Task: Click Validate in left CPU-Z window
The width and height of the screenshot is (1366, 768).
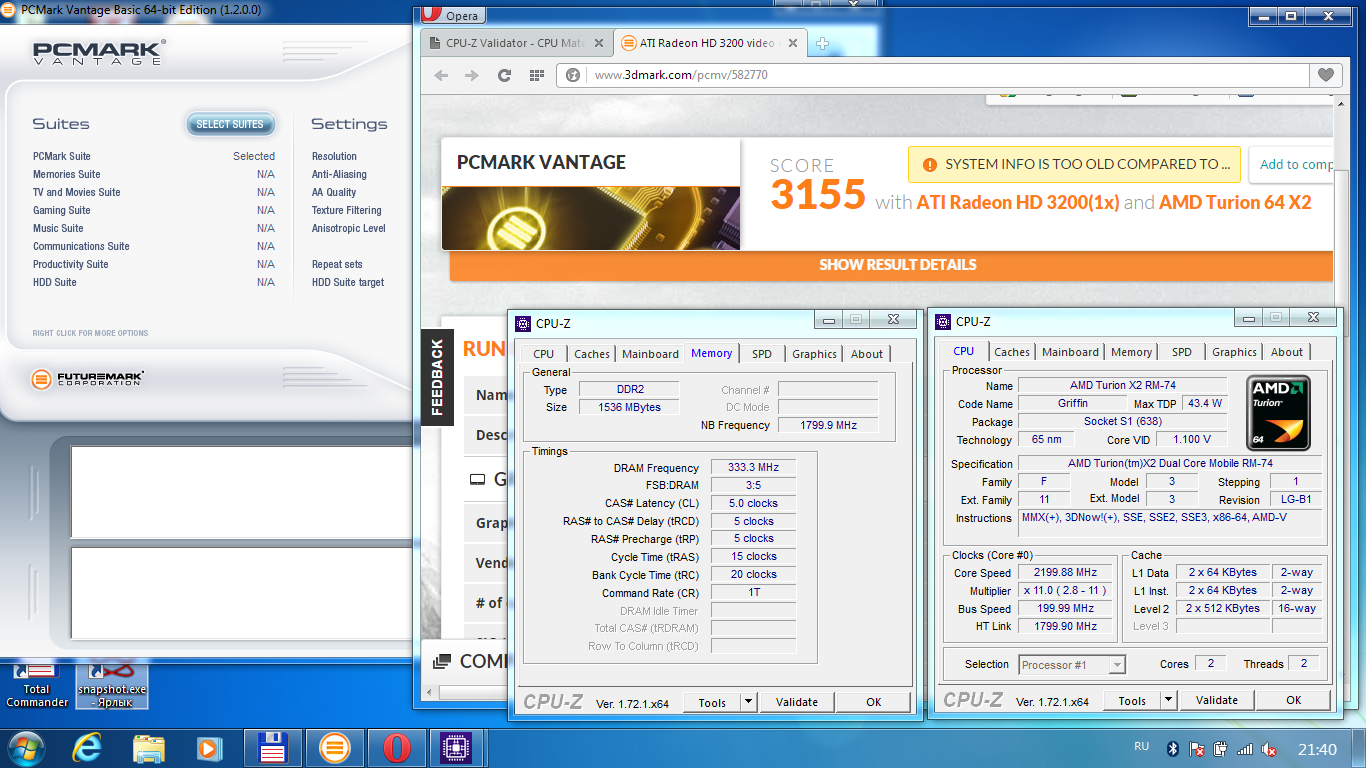Action: point(797,702)
